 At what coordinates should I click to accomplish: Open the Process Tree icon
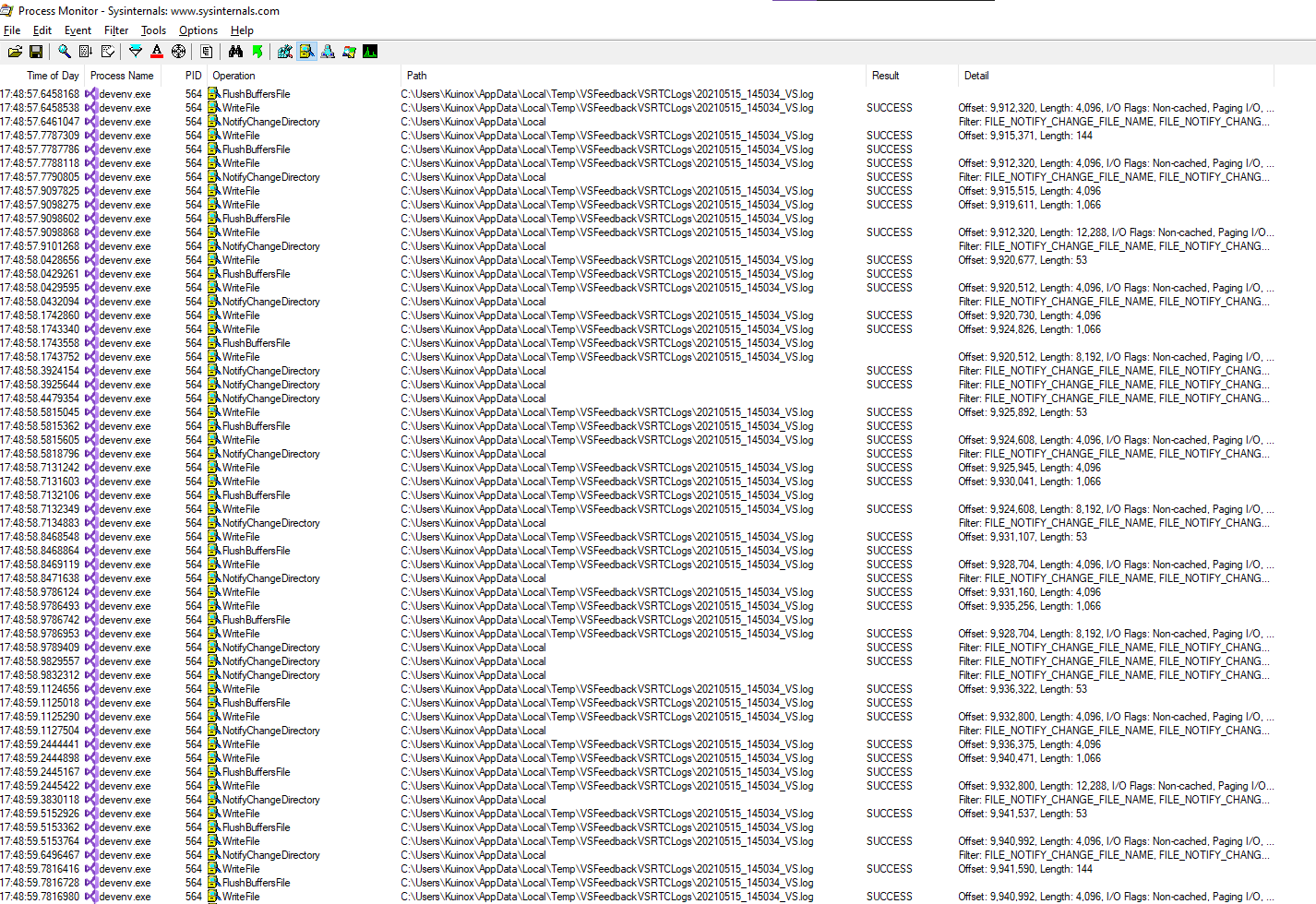coord(207,52)
